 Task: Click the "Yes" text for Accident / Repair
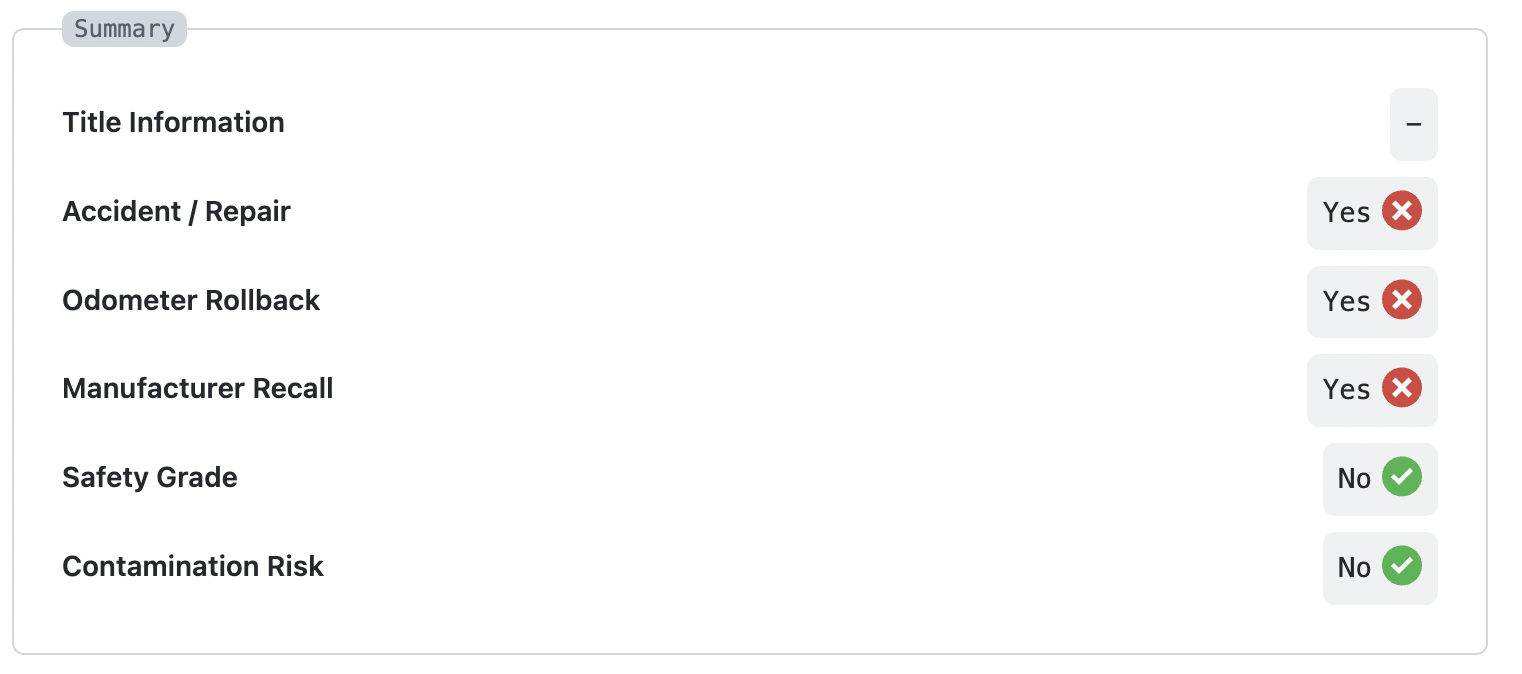click(x=1346, y=213)
